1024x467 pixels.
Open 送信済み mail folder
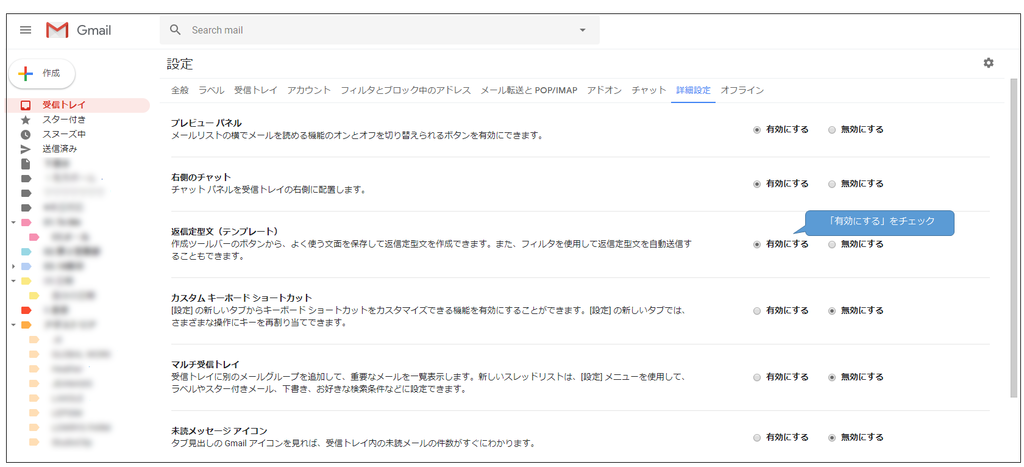pyautogui.click(x=60, y=149)
